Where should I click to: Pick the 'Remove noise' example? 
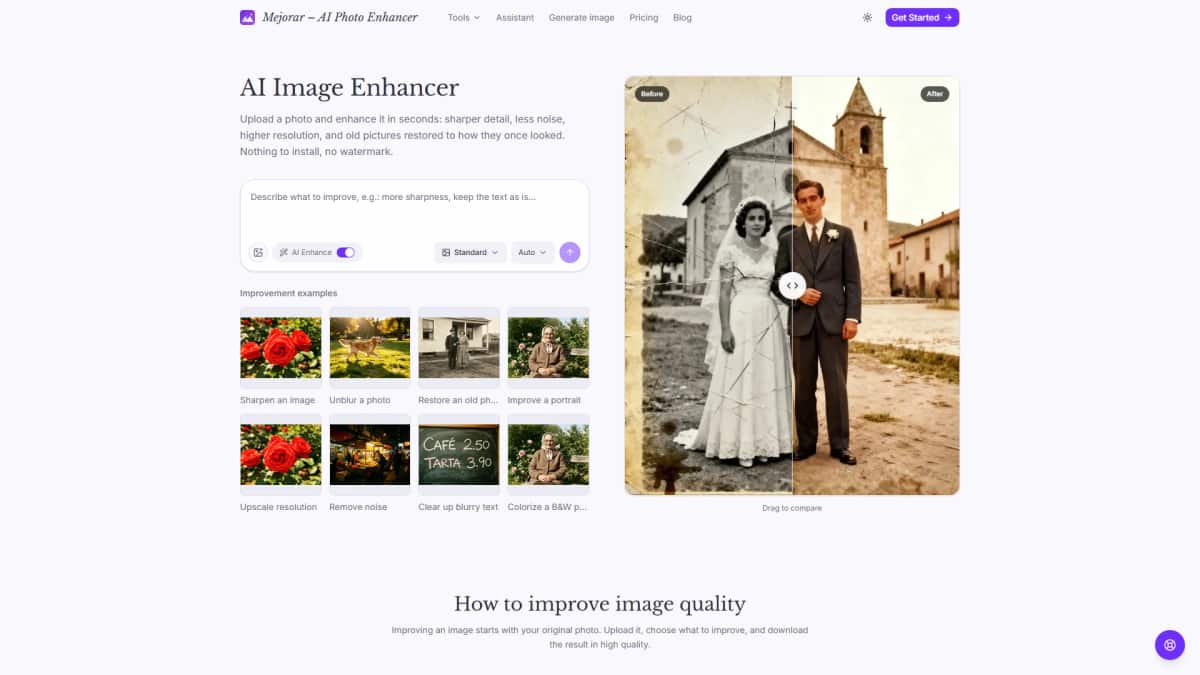pyautogui.click(x=370, y=463)
